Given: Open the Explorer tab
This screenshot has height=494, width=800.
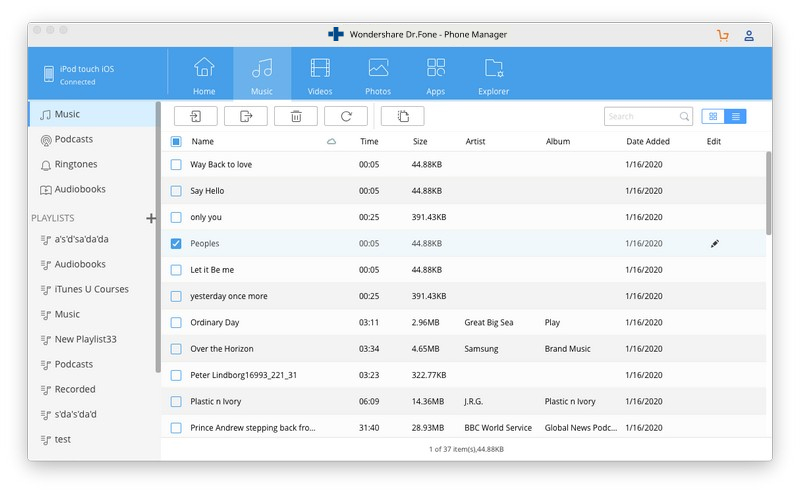Looking at the screenshot, I should (493, 75).
